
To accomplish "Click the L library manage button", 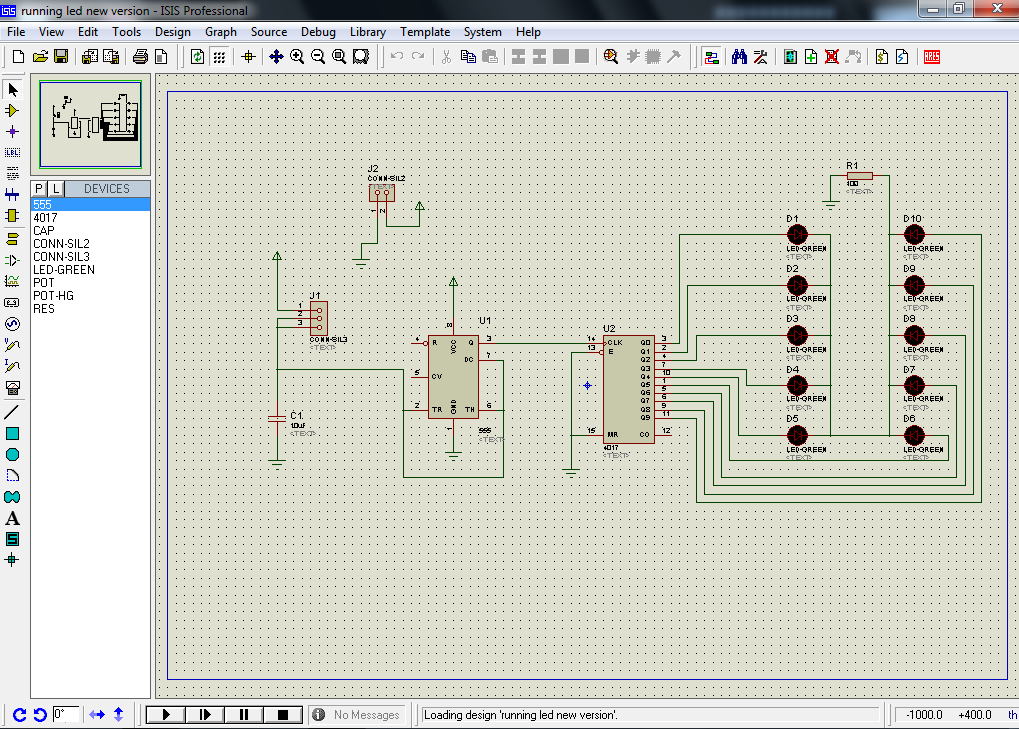I will coord(56,189).
